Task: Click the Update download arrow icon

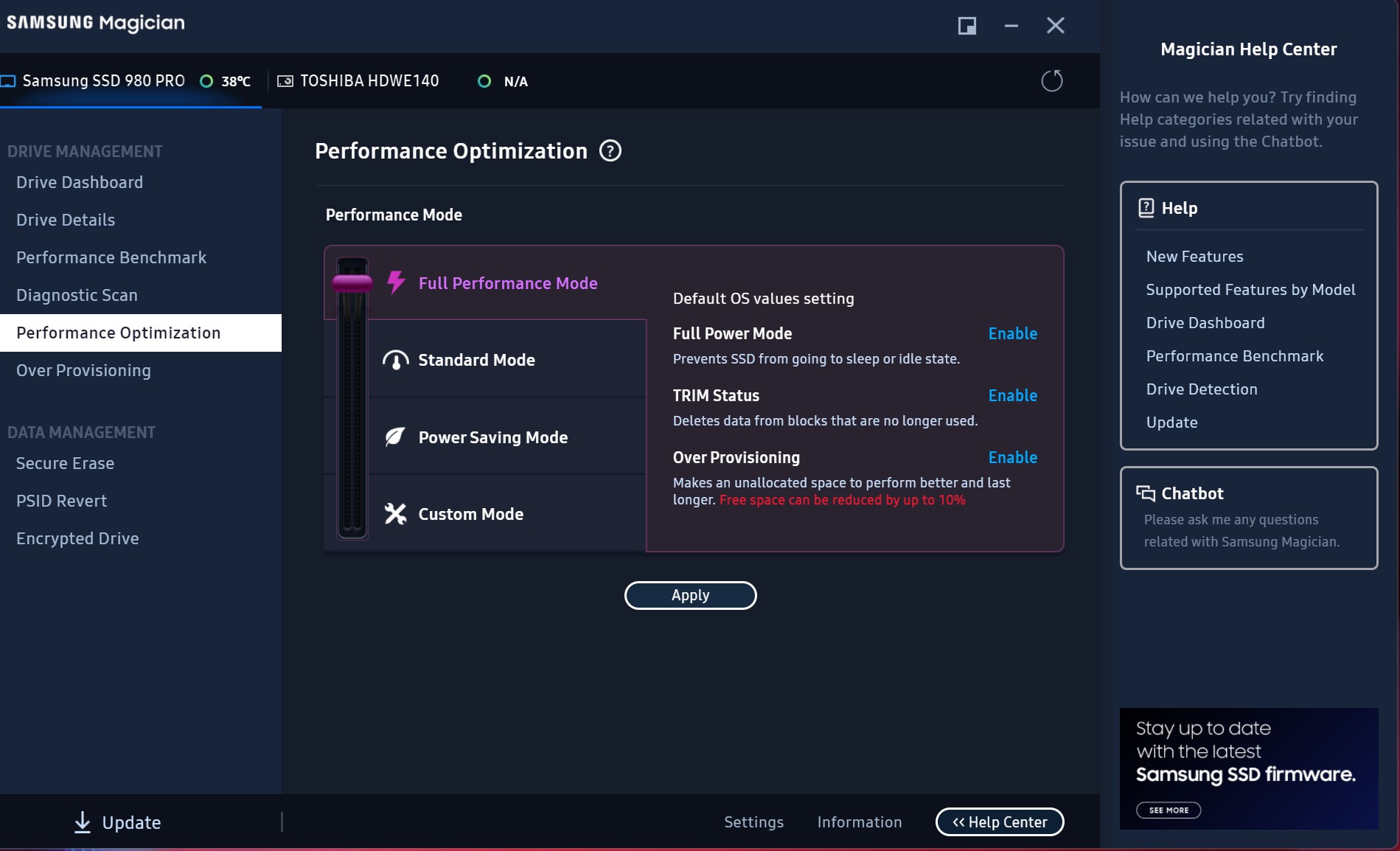Action: tap(83, 822)
